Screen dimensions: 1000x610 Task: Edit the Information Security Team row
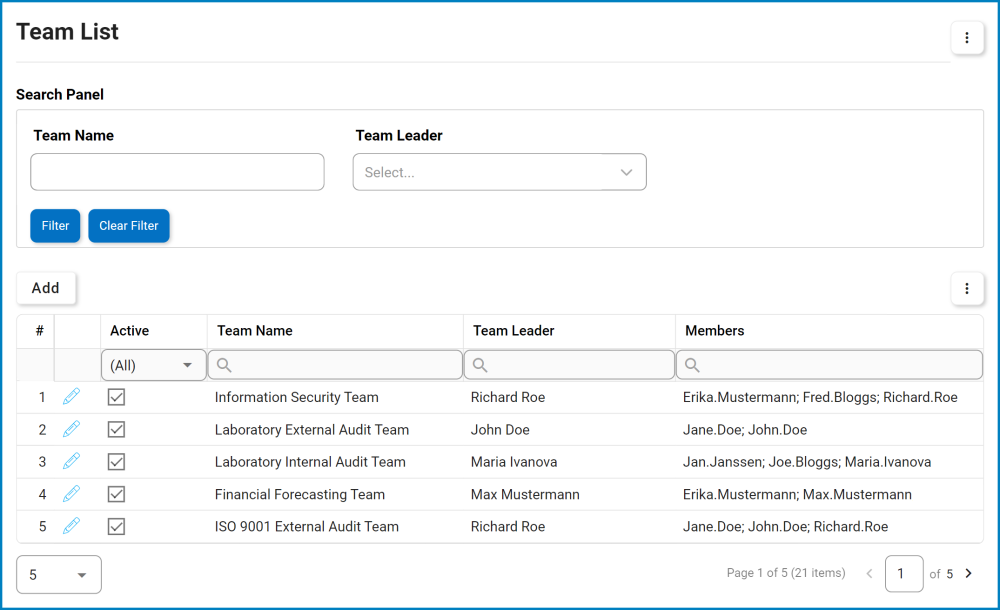point(71,396)
